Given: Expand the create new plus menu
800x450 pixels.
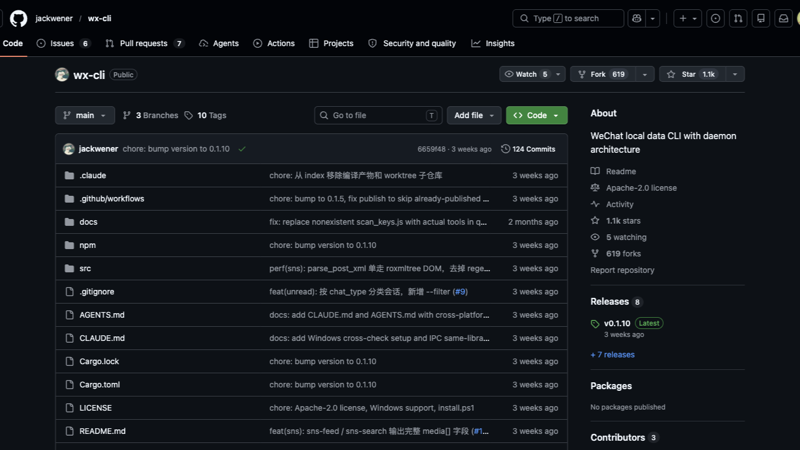Looking at the screenshot, I should [x=688, y=18].
